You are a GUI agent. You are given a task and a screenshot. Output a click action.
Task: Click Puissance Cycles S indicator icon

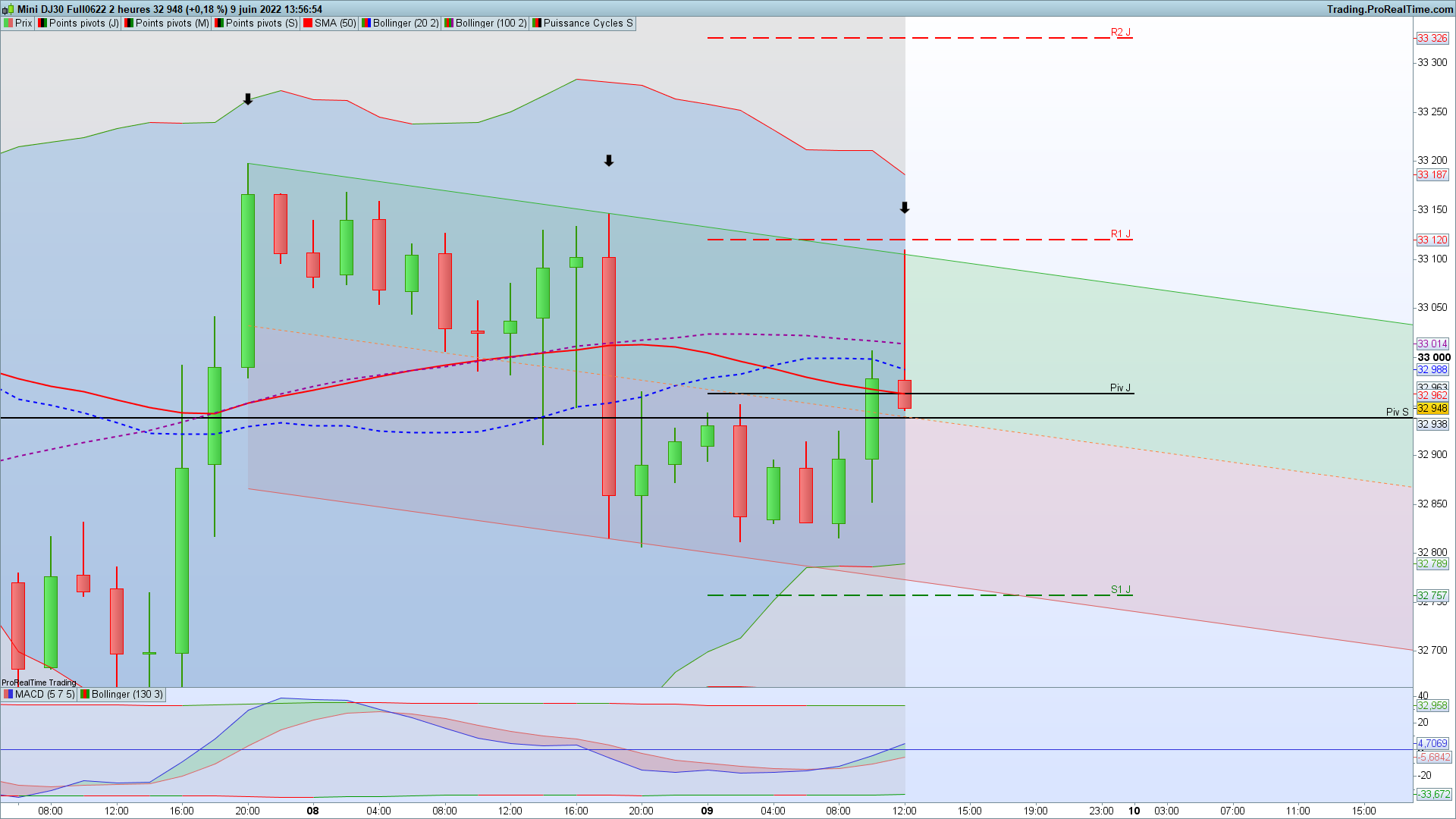tap(537, 24)
